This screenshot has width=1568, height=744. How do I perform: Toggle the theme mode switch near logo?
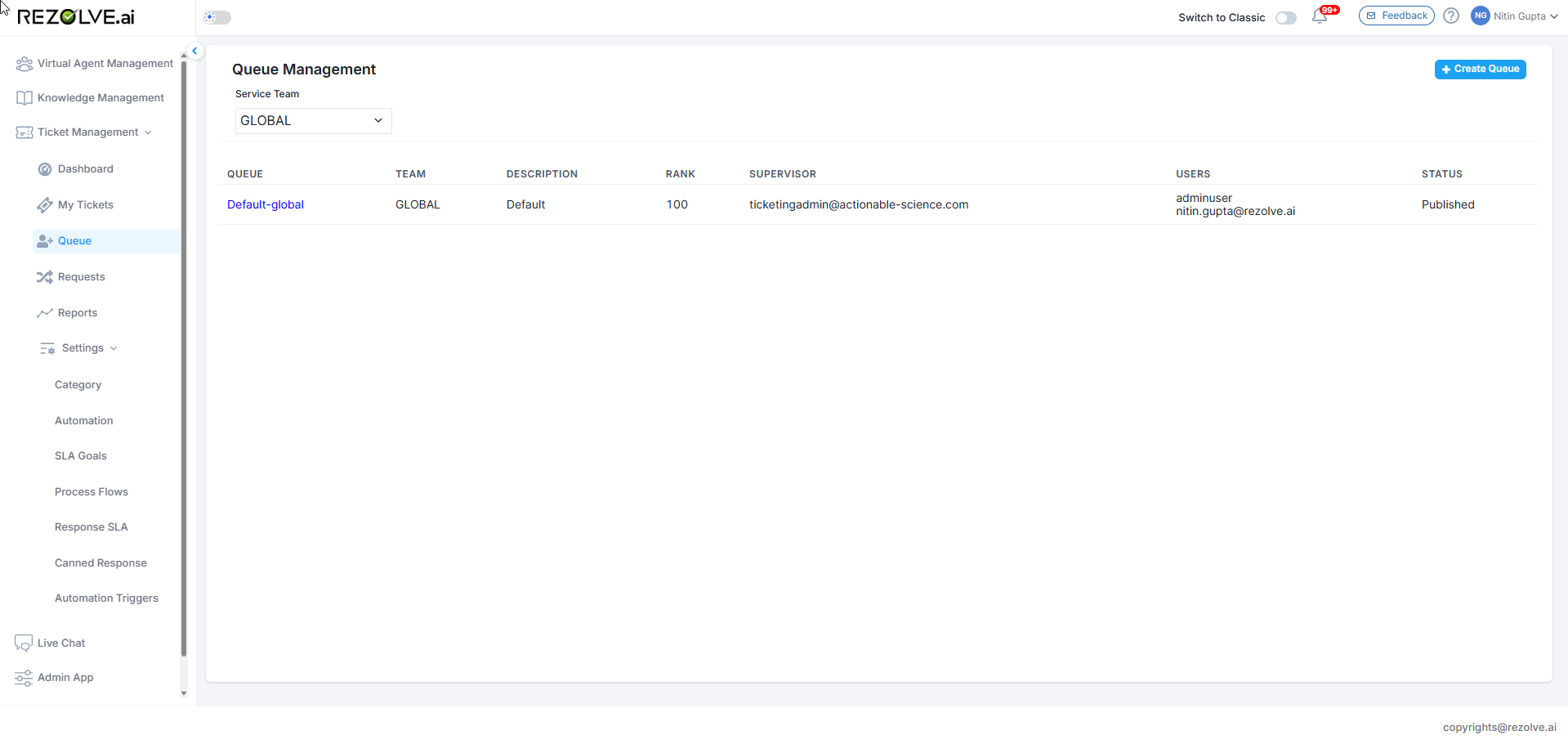217,17
